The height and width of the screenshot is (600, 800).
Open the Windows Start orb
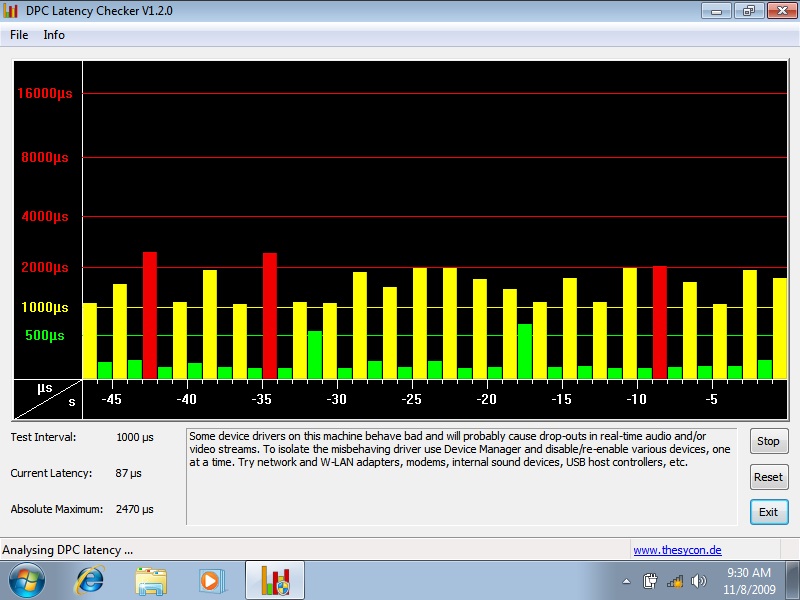[27, 581]
